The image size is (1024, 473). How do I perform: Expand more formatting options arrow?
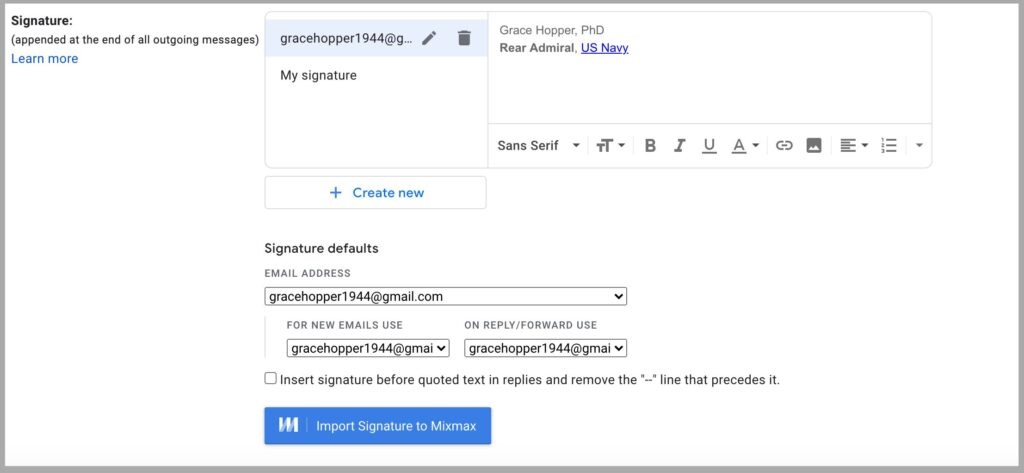tap(919, 146)
